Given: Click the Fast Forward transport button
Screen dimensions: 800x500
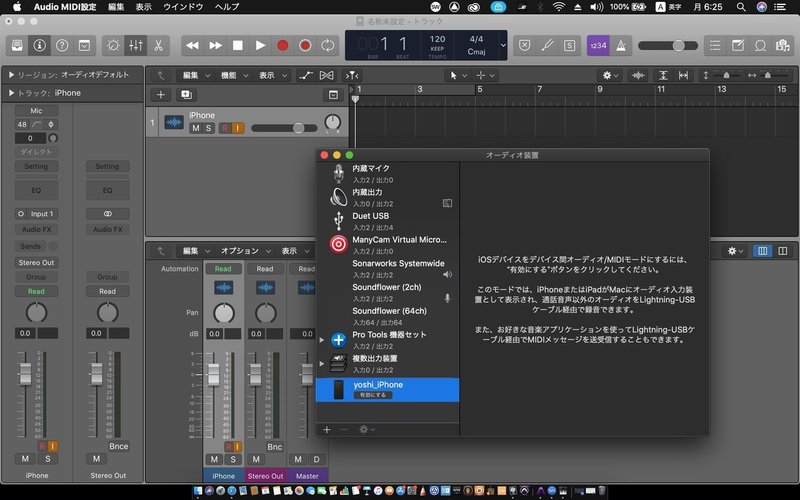Looking at the screenshot, I should click(x=215, y=45).
